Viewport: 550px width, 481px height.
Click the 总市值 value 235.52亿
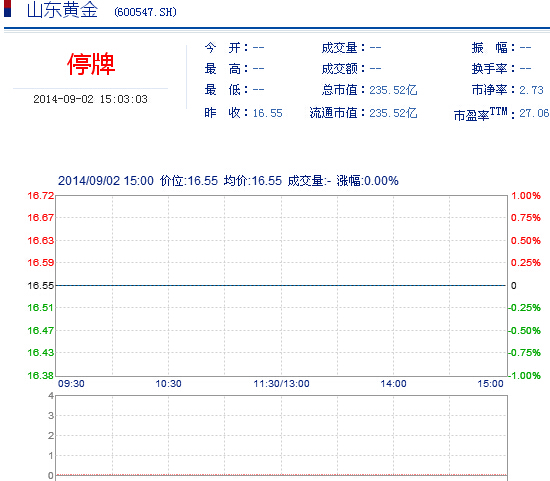(x=393, y=90)
